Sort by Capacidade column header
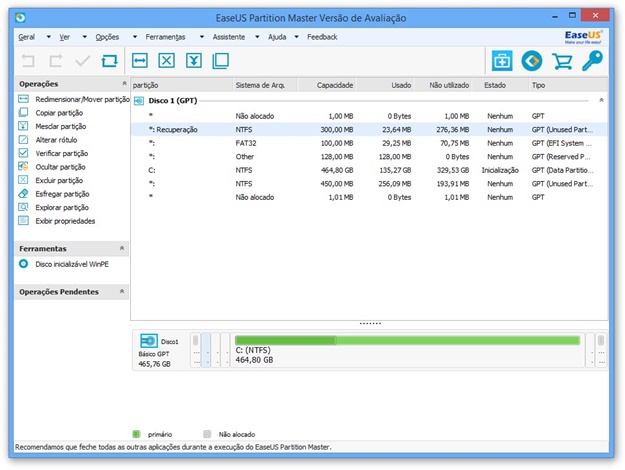Image resolution: width=625 pixels, height=470 pixels. coord(327,85)
